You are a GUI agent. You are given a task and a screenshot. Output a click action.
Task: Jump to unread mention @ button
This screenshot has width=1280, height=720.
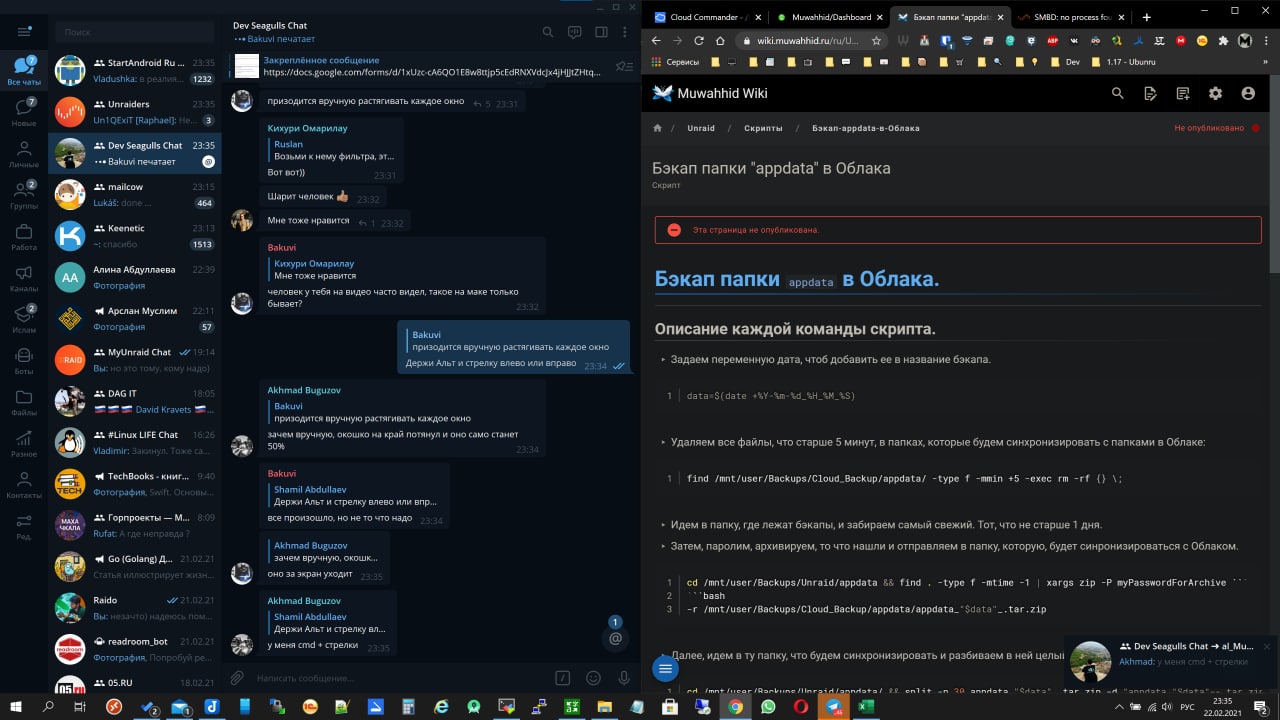616,638
